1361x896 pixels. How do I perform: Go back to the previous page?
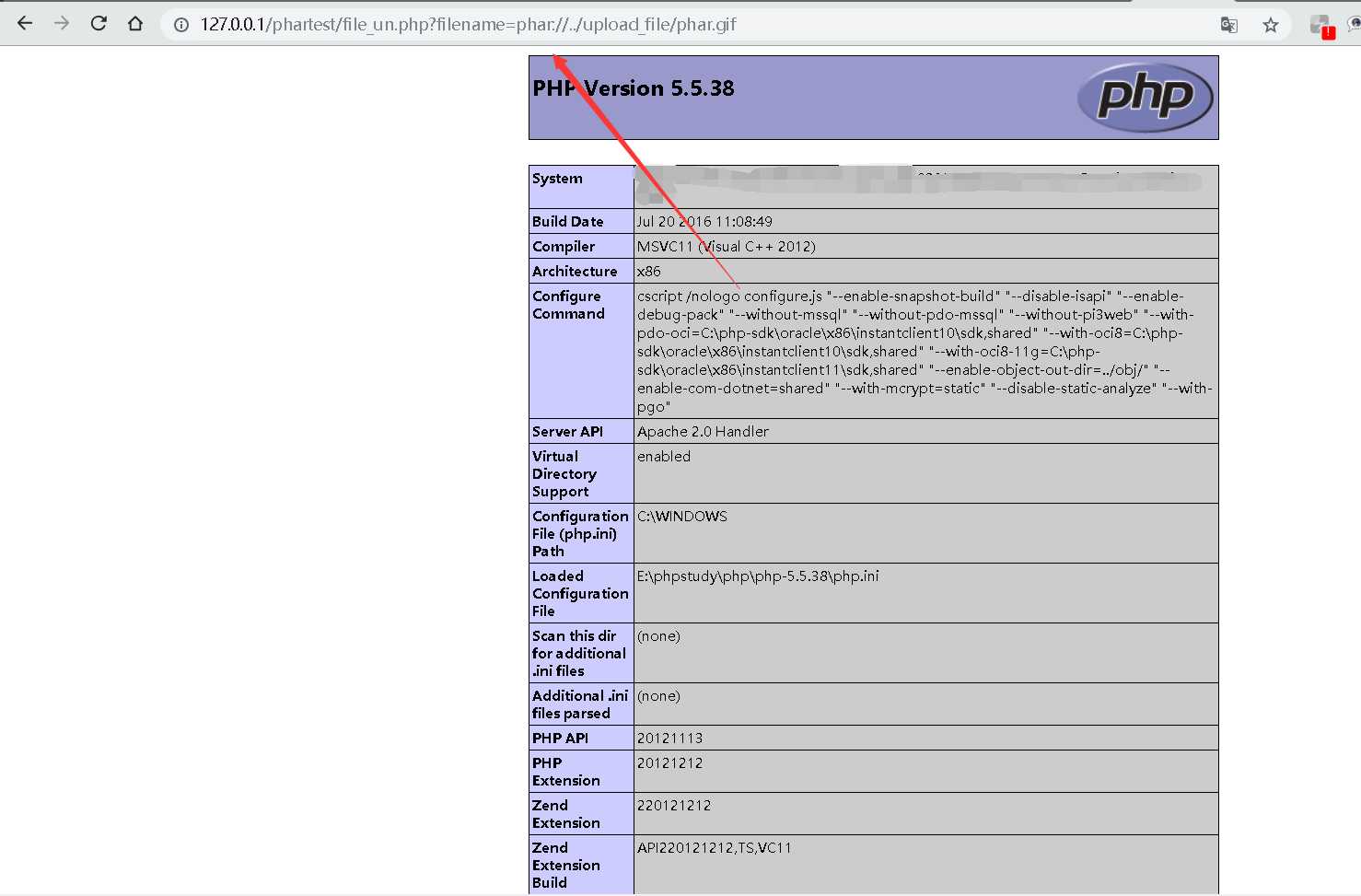click(25, 24)
